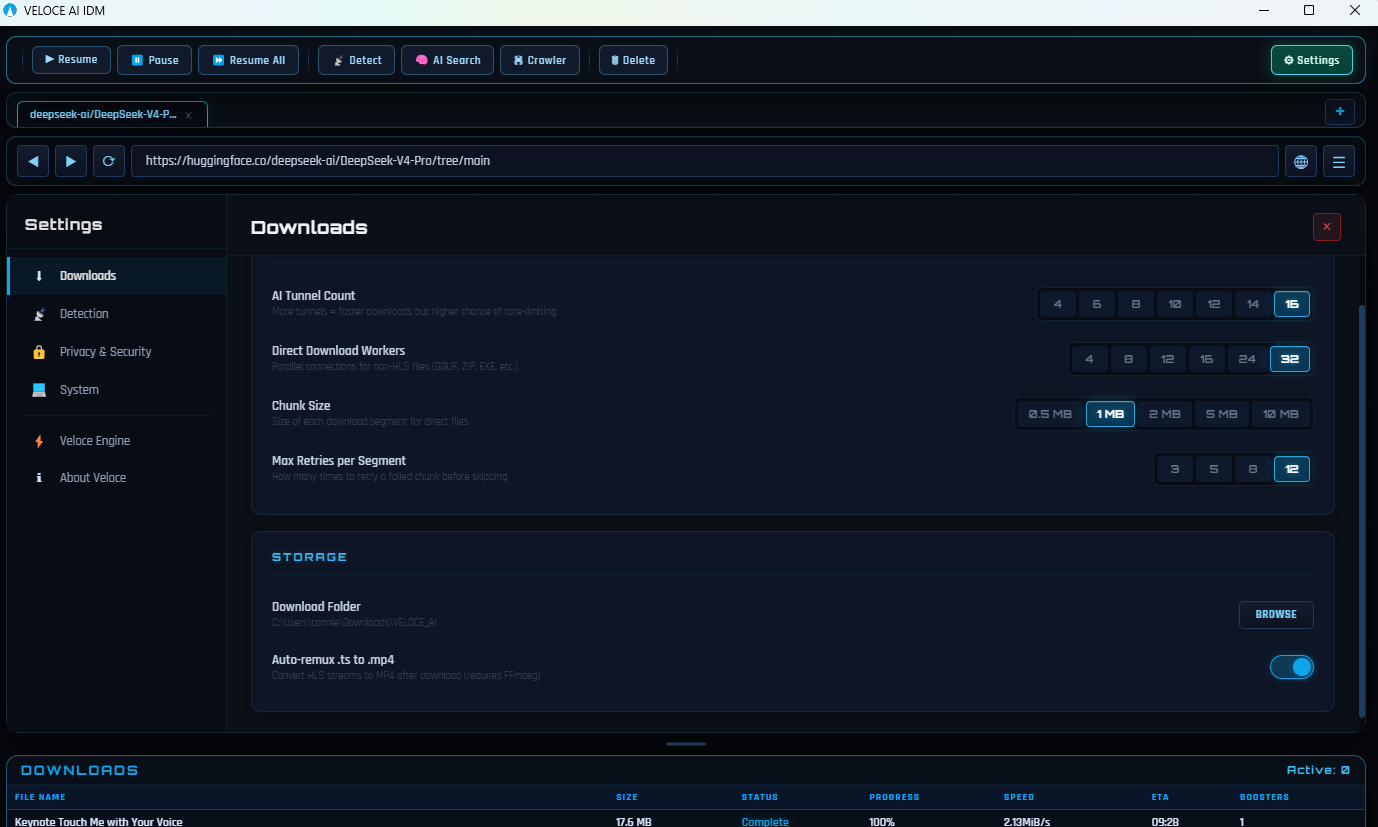Viewport: 1378px width, 827px height.
Task: Close the DeepSeek-V4-Pro browser tab
Action: (189, 115)
